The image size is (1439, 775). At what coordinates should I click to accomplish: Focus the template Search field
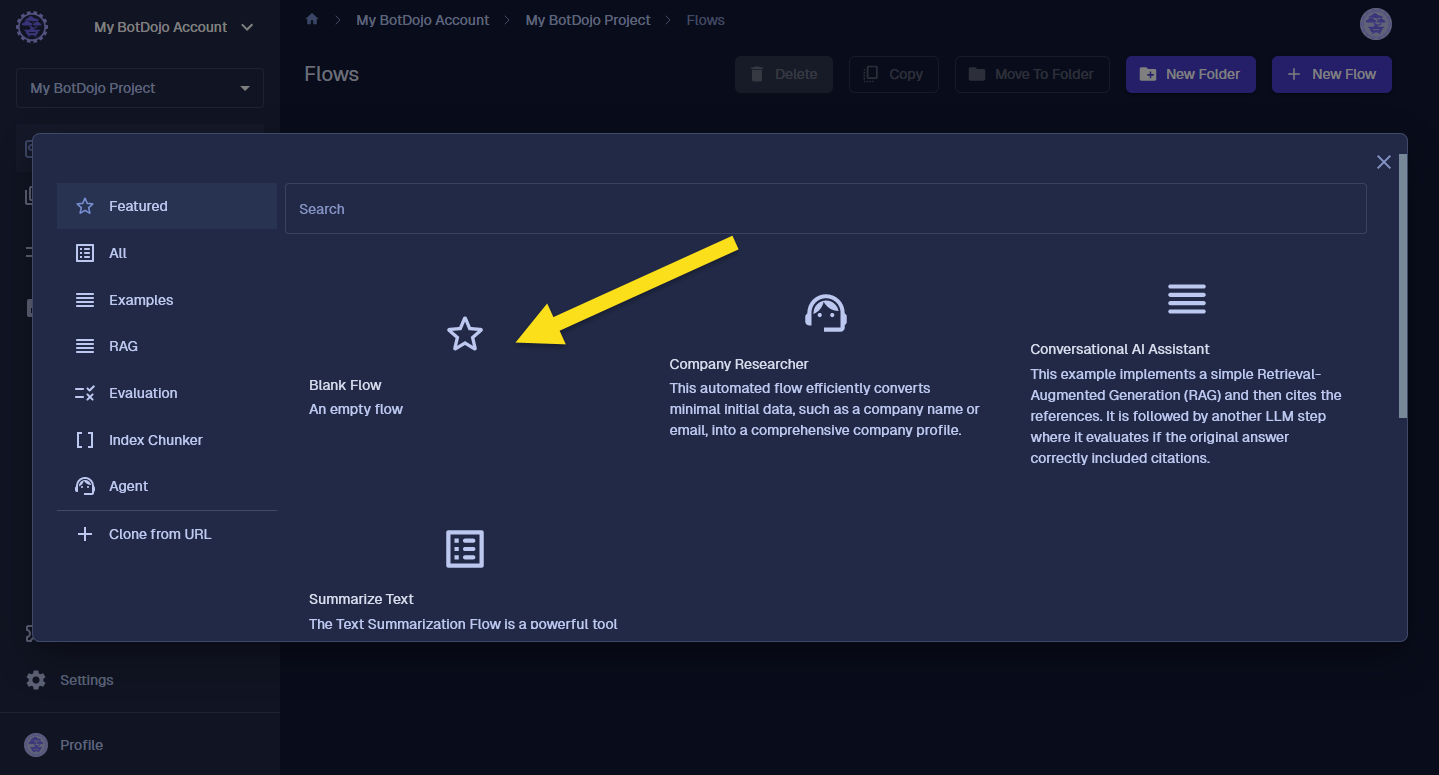[826, 209]
